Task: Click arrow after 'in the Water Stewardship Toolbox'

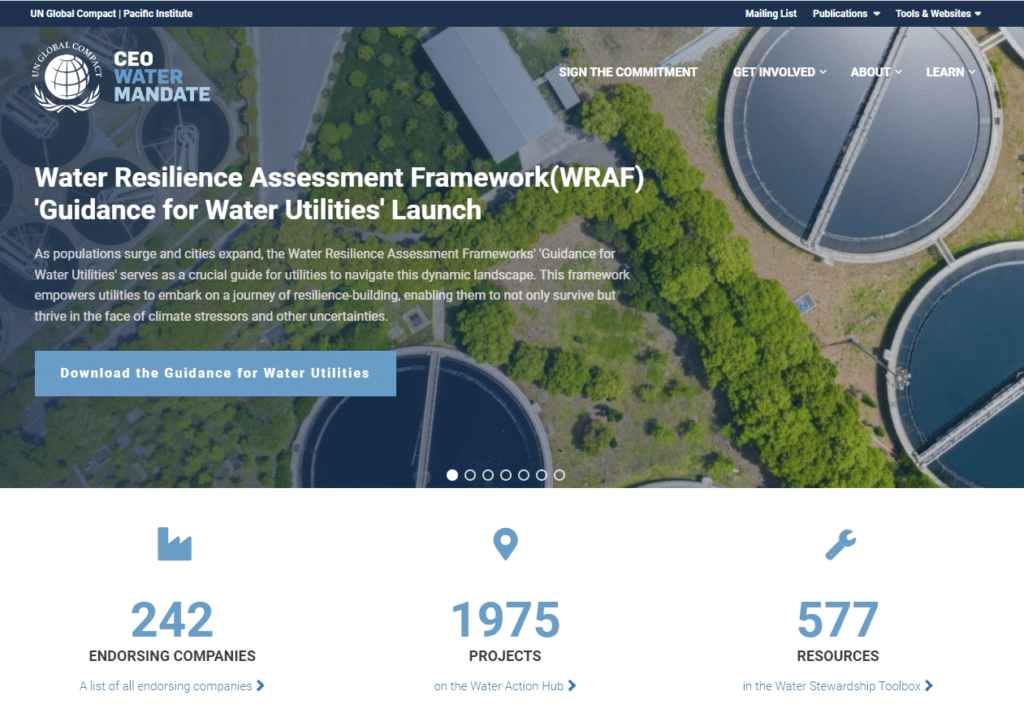Action: [x=929, y=686]
